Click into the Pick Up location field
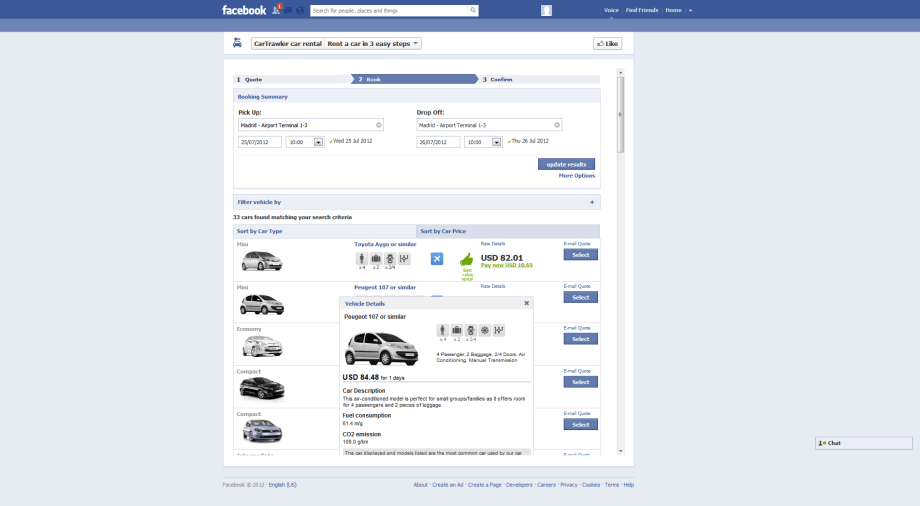Viewport: 920px width, 506px height. [x=310, y=125]
